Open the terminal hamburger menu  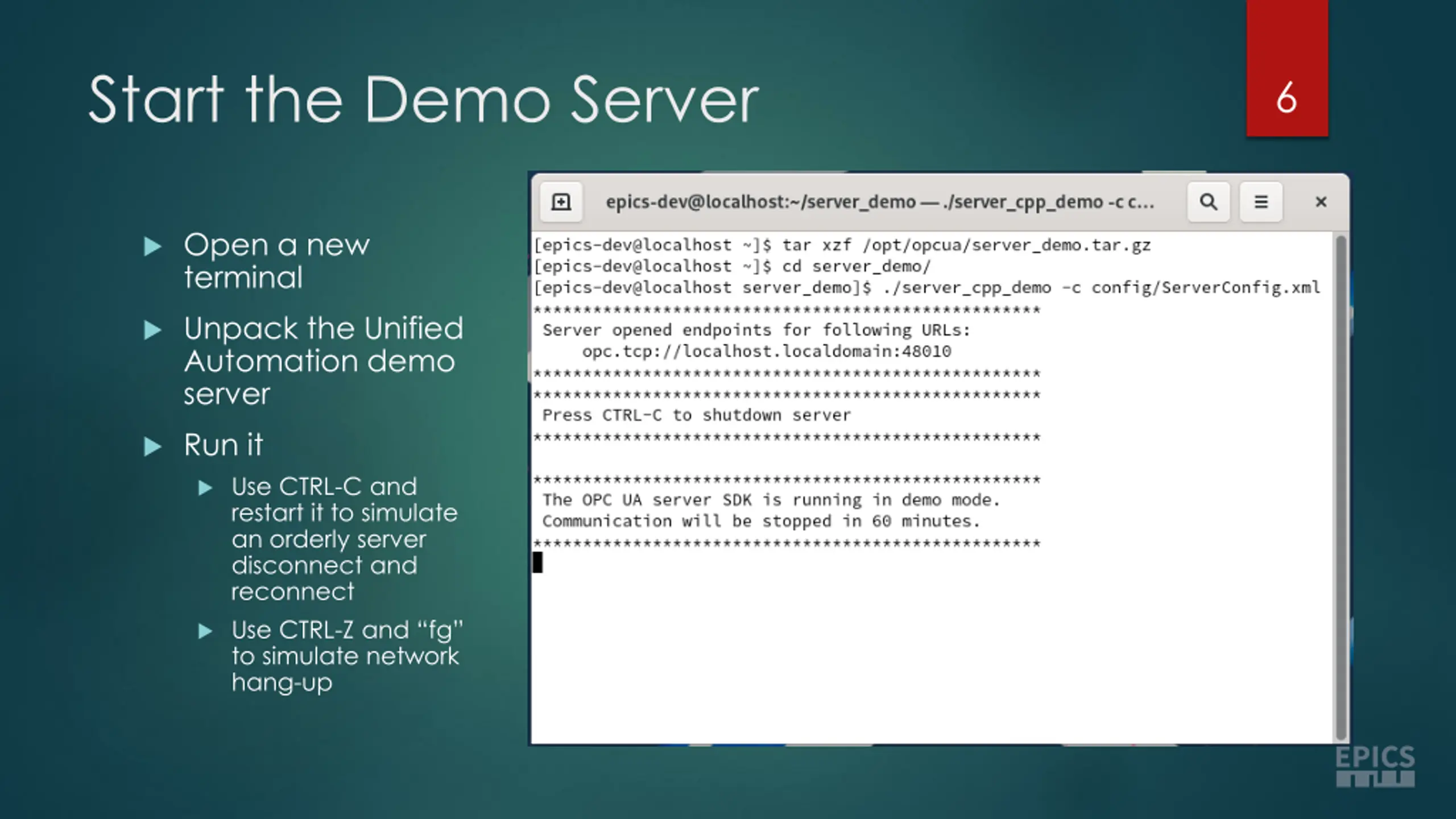click(1261, 202)
